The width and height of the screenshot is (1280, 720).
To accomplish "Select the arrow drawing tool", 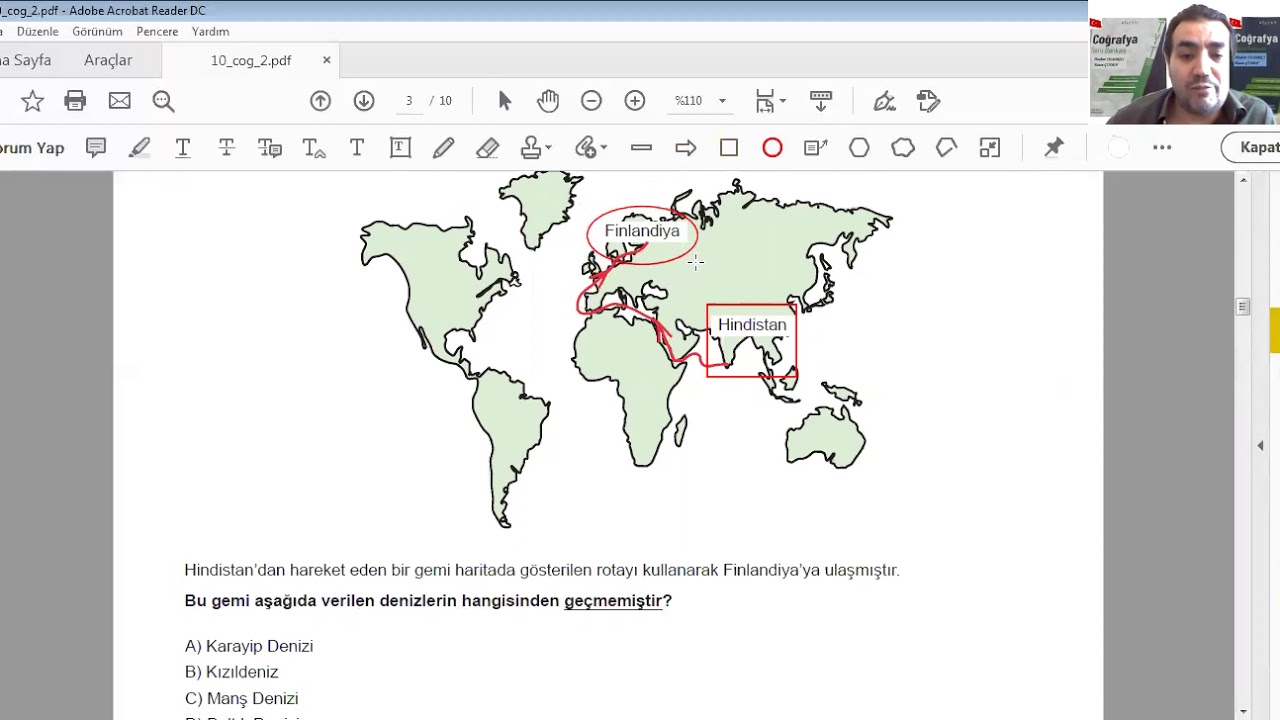I will pos(685,148).
